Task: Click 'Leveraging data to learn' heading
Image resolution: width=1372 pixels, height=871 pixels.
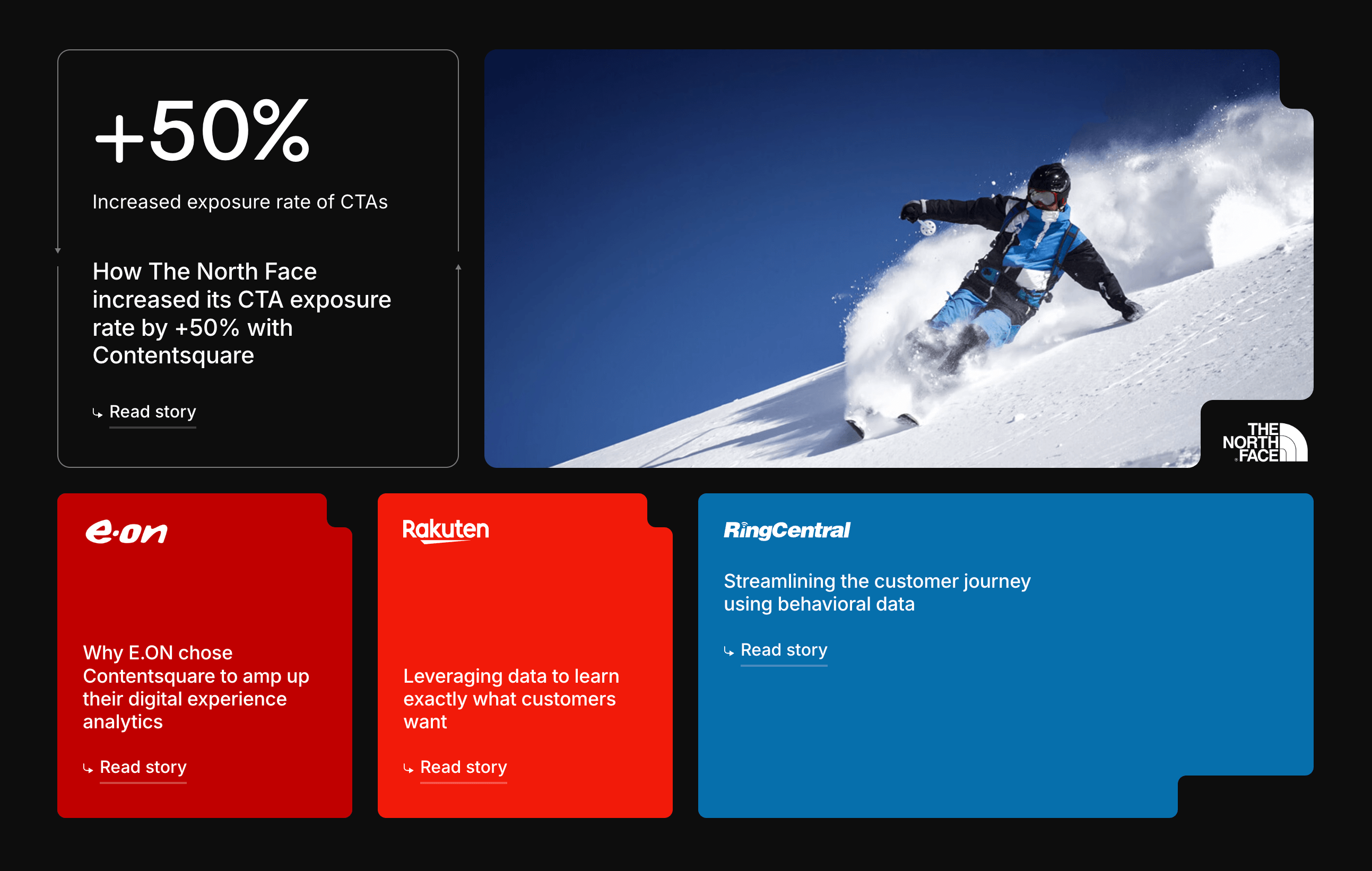Action: coord(510,699)
